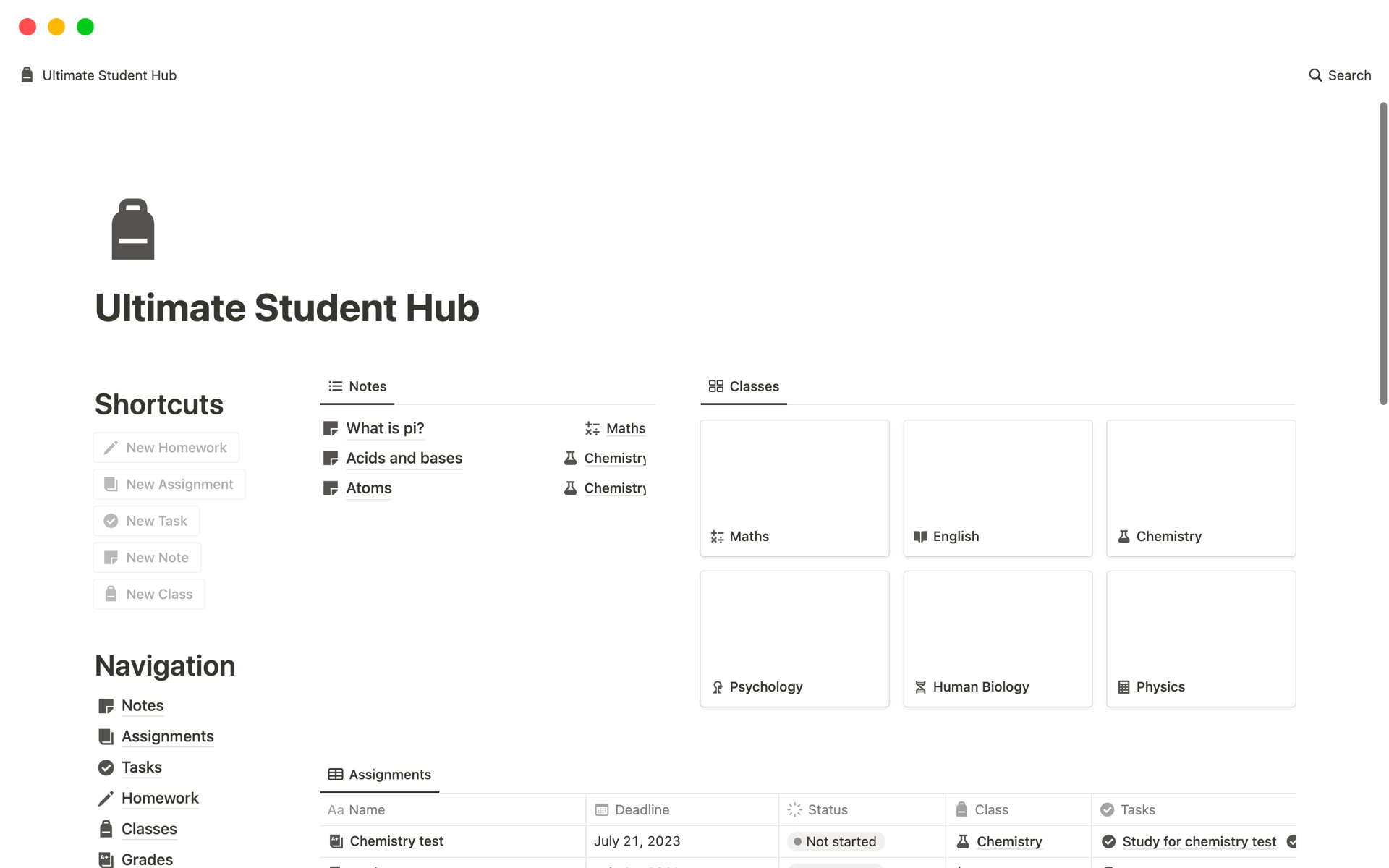Open the Class column property menu
1389x868 pixels.
pos(992,809)
